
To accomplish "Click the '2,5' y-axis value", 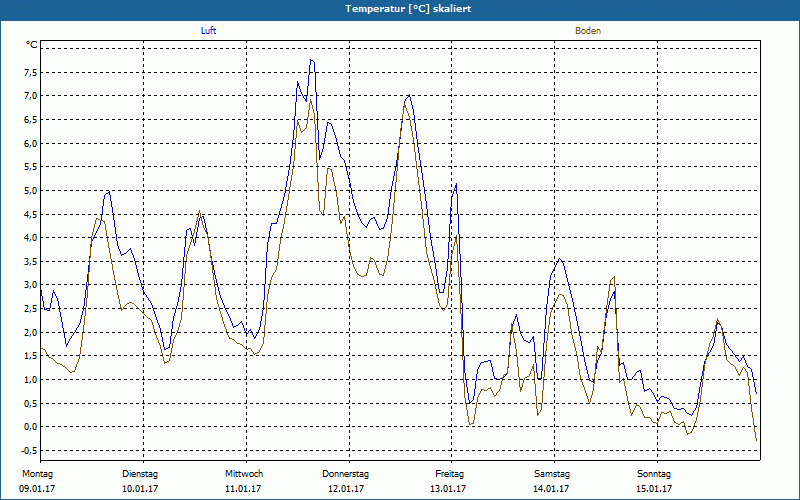I will (31, 309).
